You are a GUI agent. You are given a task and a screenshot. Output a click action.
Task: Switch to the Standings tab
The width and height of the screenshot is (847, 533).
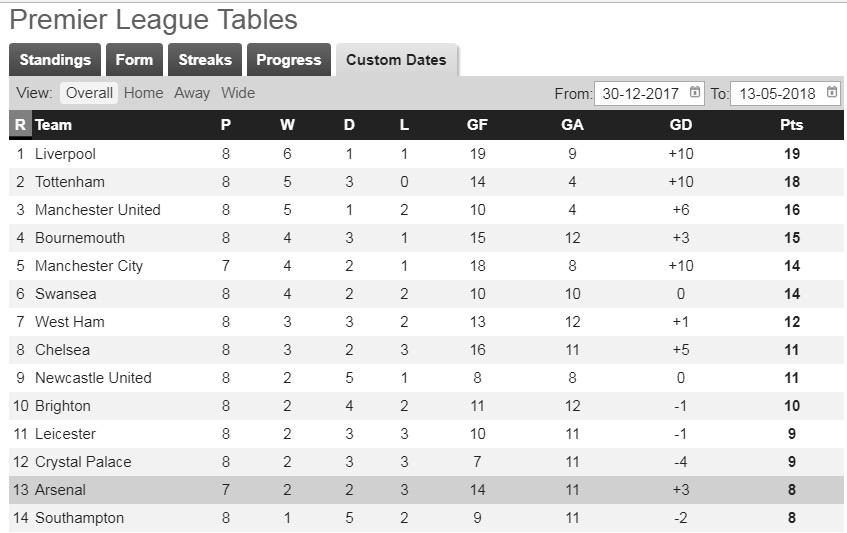[55, 60]
